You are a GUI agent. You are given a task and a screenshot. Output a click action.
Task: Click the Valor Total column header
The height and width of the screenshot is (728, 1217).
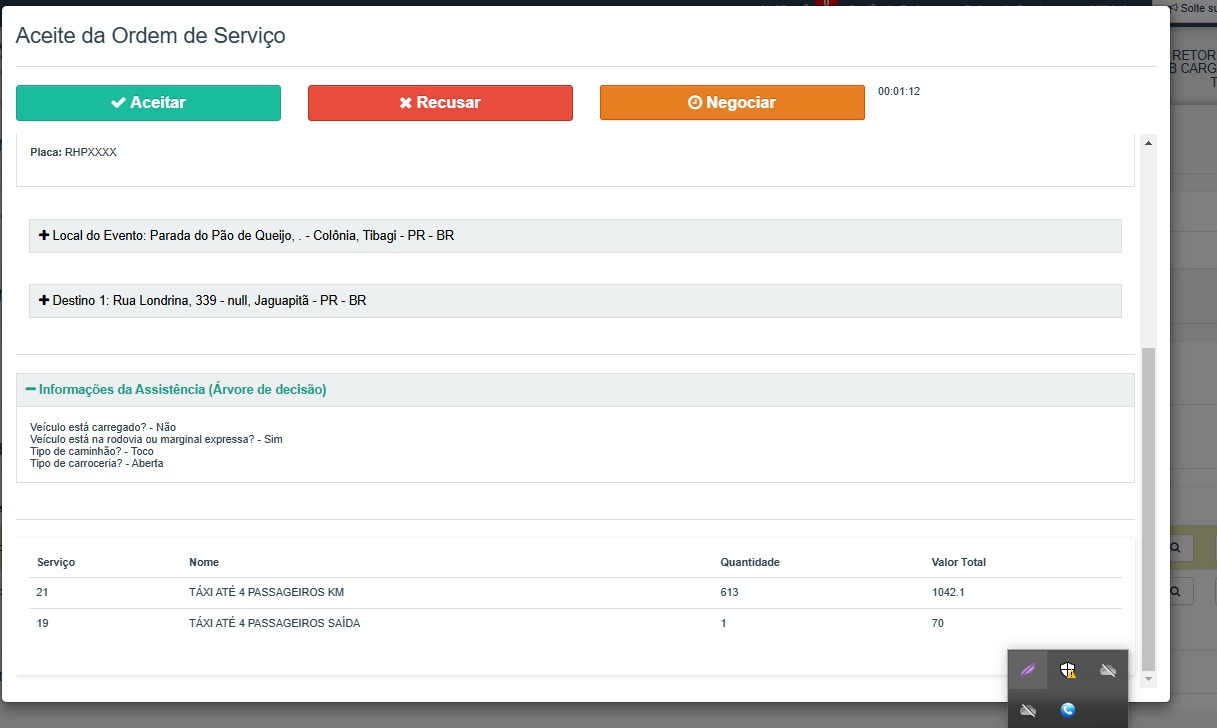coord(958,562)
